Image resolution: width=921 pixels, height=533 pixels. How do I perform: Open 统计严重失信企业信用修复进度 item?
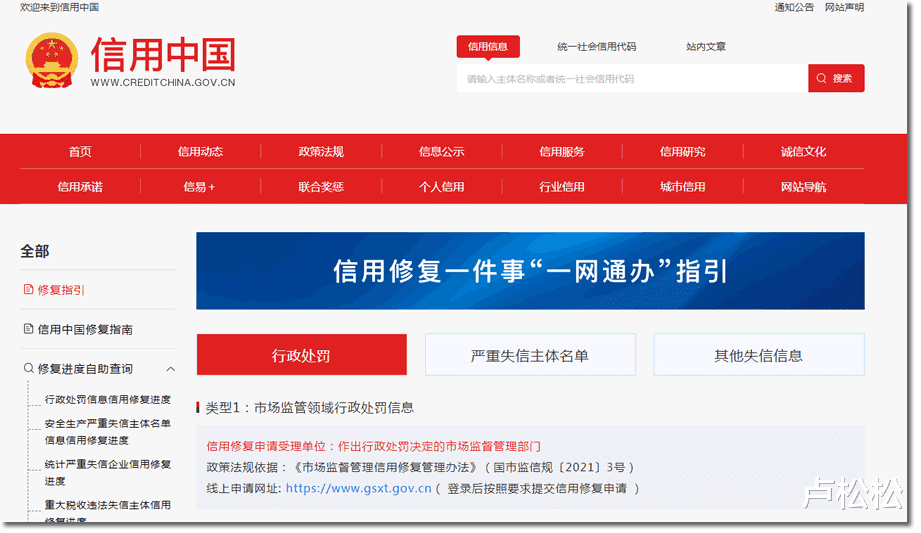point(107,472)
